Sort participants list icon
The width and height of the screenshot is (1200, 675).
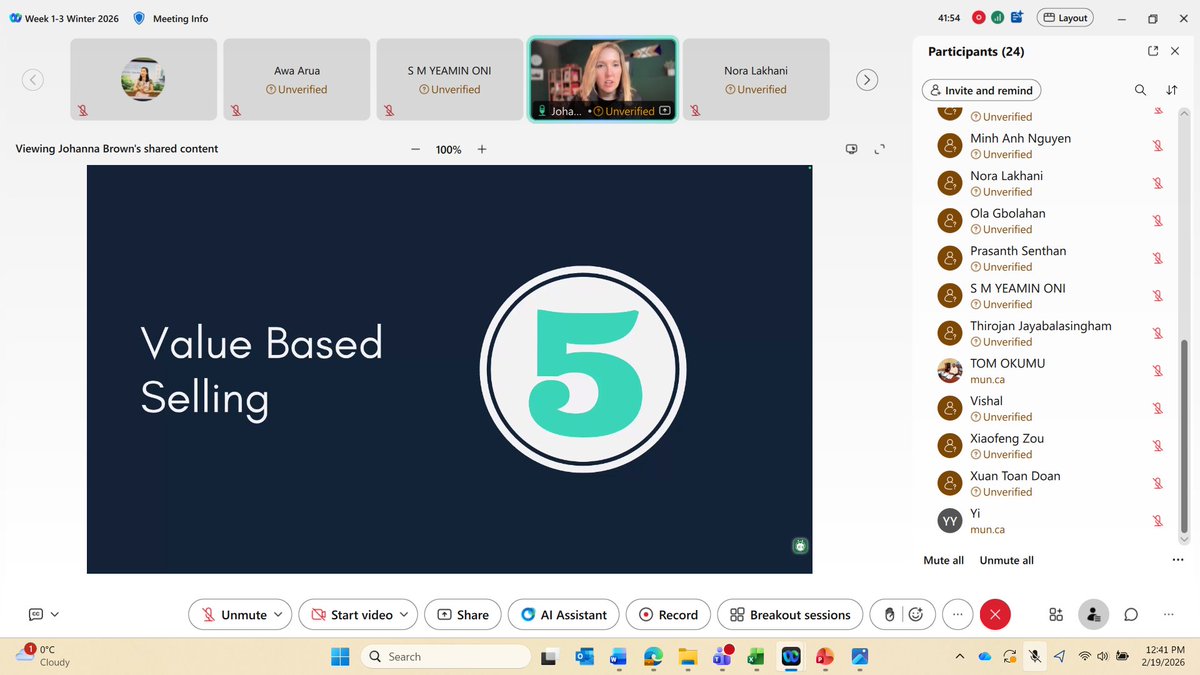point(1171,90)
